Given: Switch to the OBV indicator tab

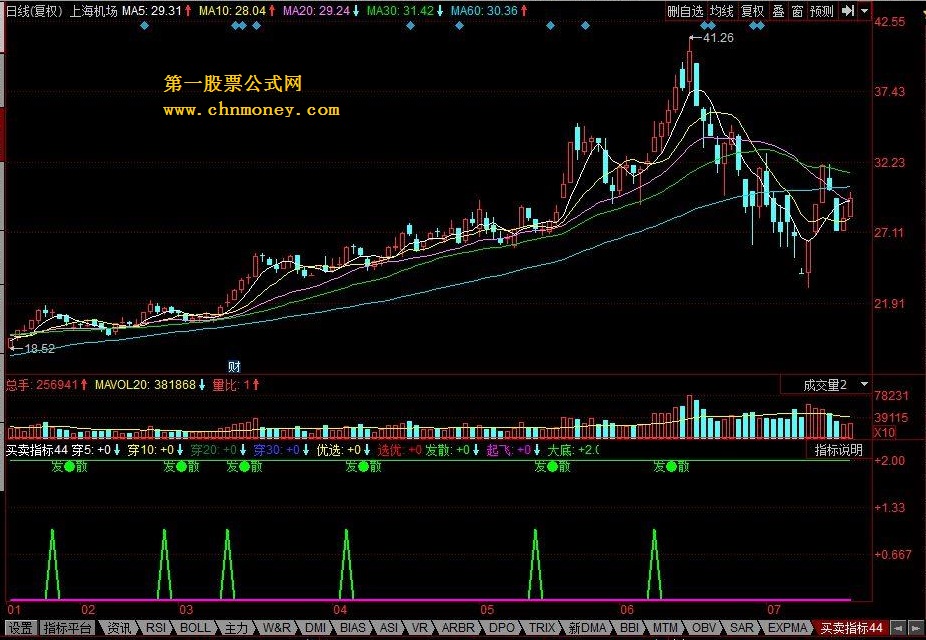Looking at the screenshot, I should pos(703,628).
